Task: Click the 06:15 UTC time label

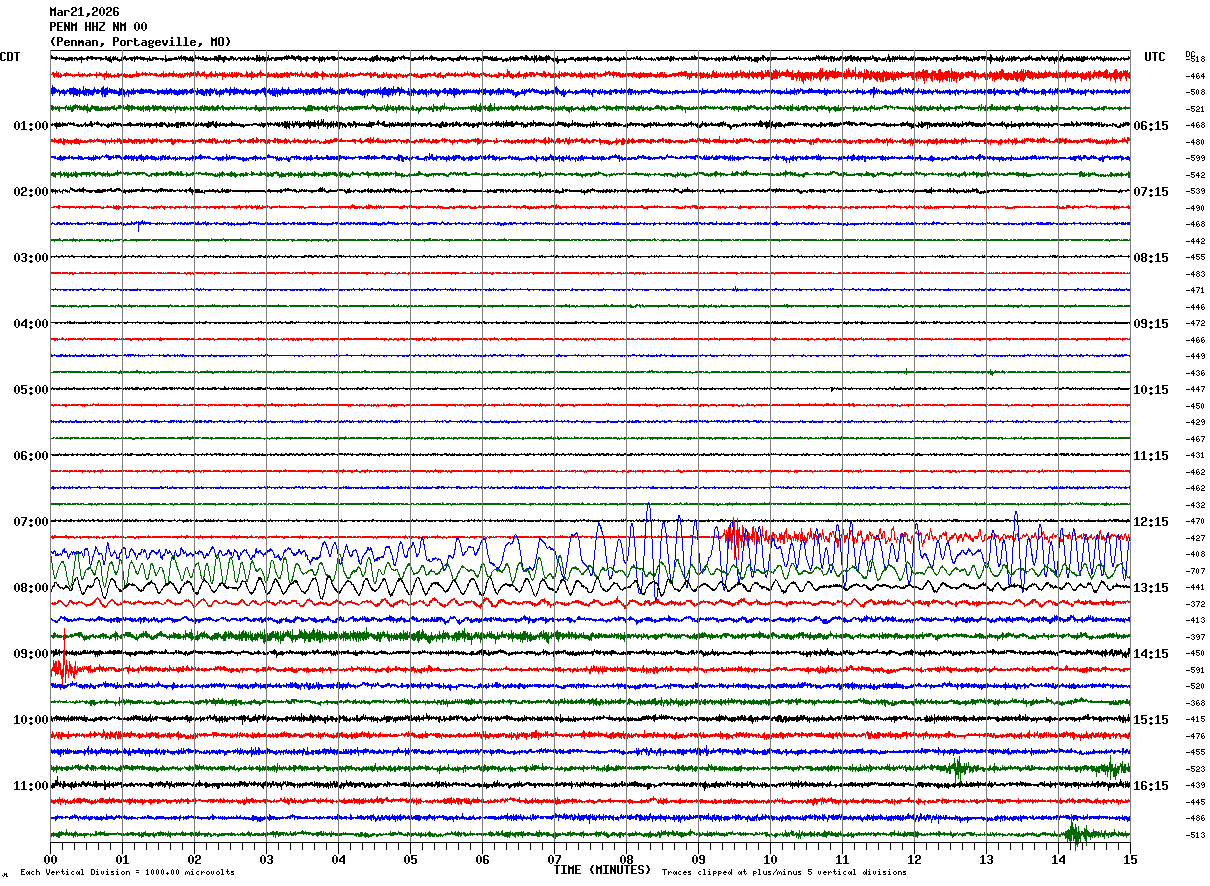Action: pyautogui.click(x=1151, y=126)
